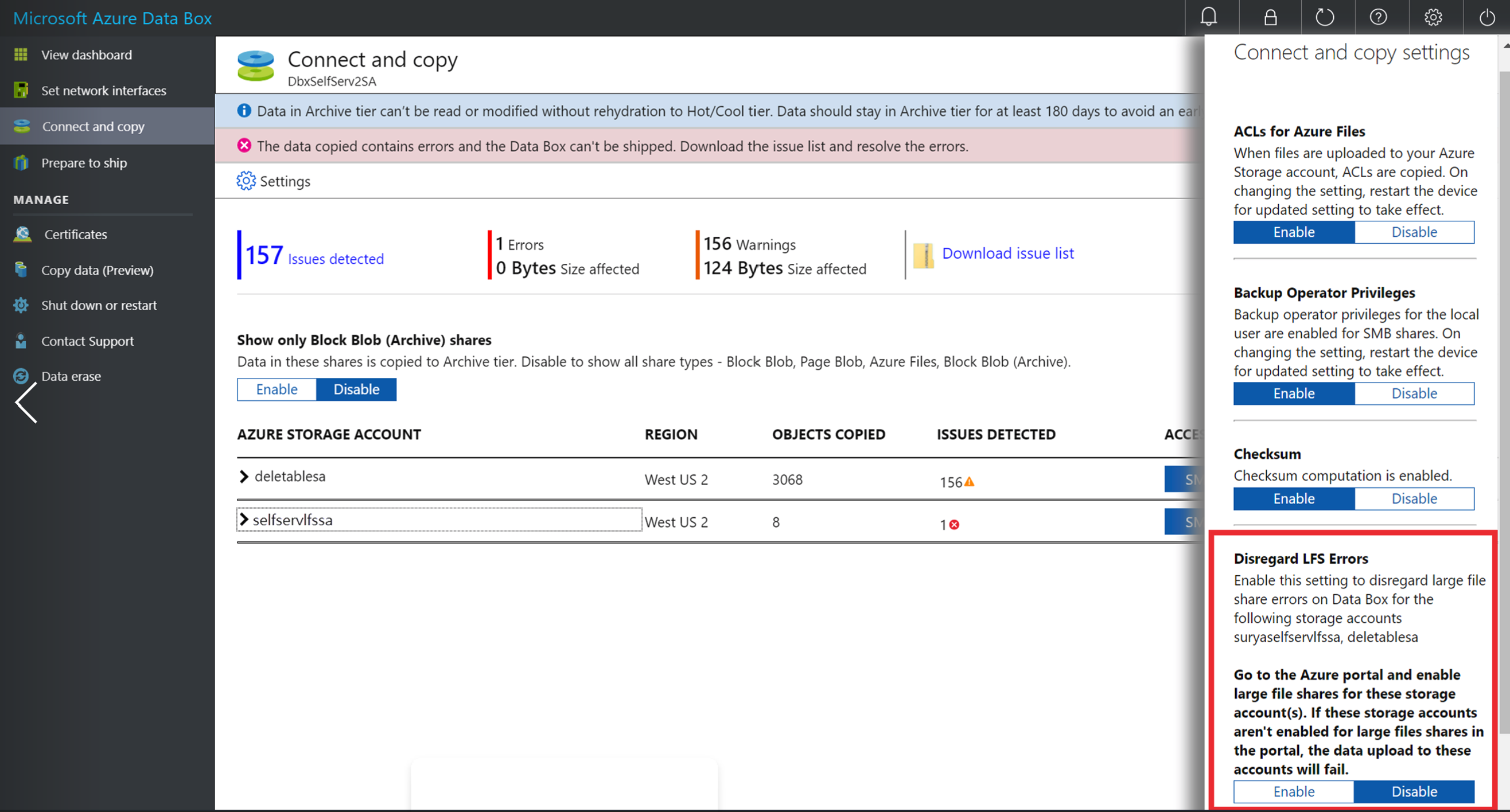The width and height of the screenshot is (1510, 812).
Task: Click the Data erase icon
Action: 22,375
